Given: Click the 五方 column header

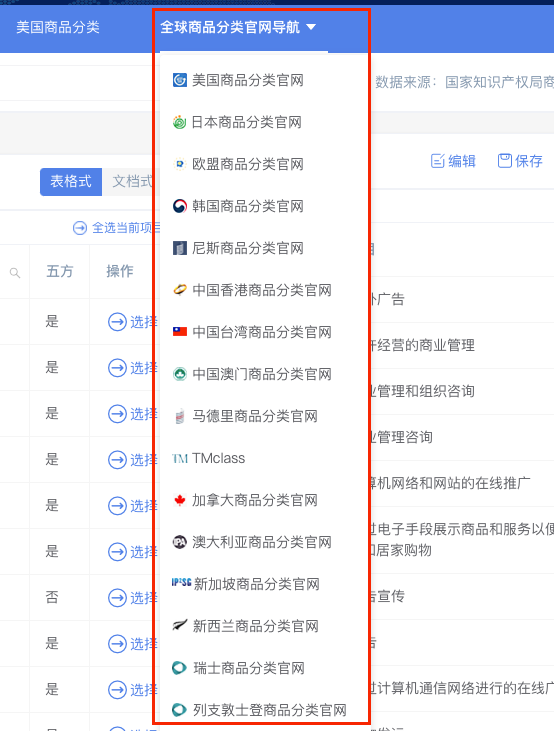Looking at the screenshot, I should (60, 271).
